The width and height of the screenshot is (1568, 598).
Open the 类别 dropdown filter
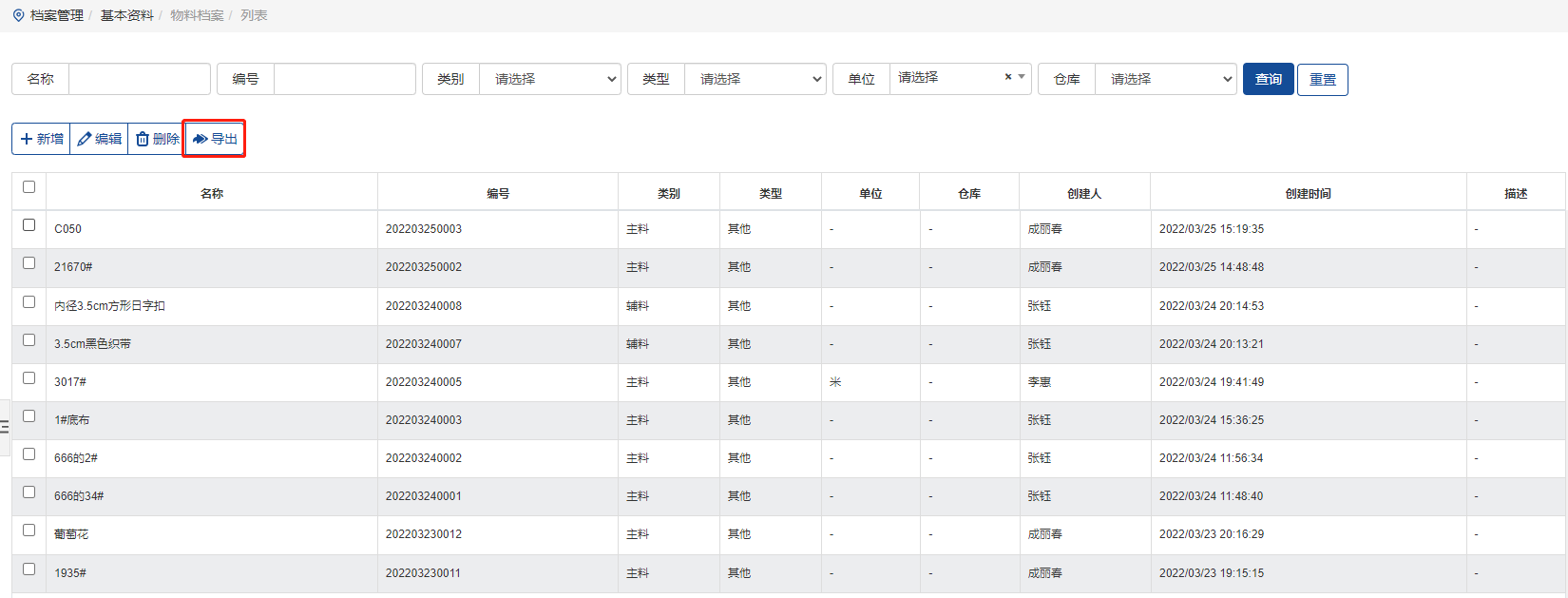(x=549, y=79)
